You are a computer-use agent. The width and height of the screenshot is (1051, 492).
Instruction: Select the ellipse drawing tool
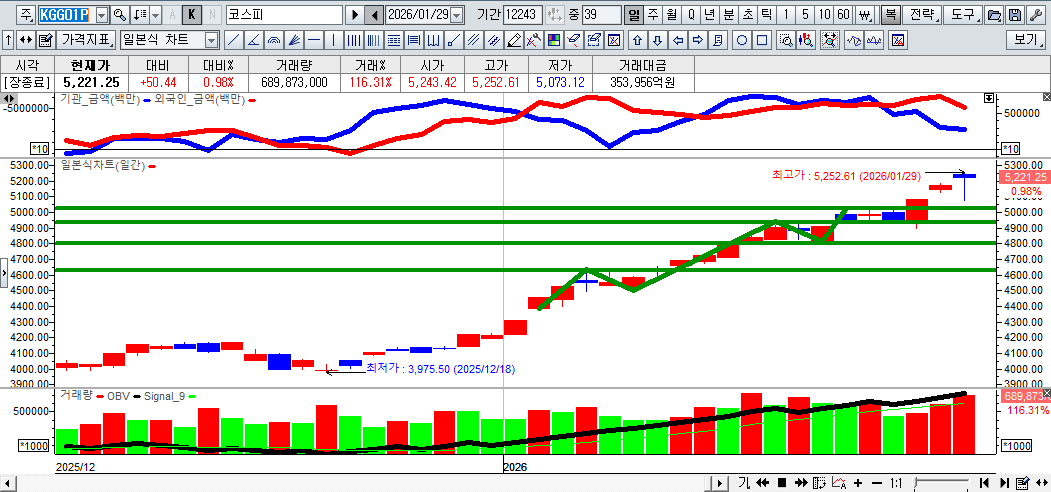click(743, 40)
